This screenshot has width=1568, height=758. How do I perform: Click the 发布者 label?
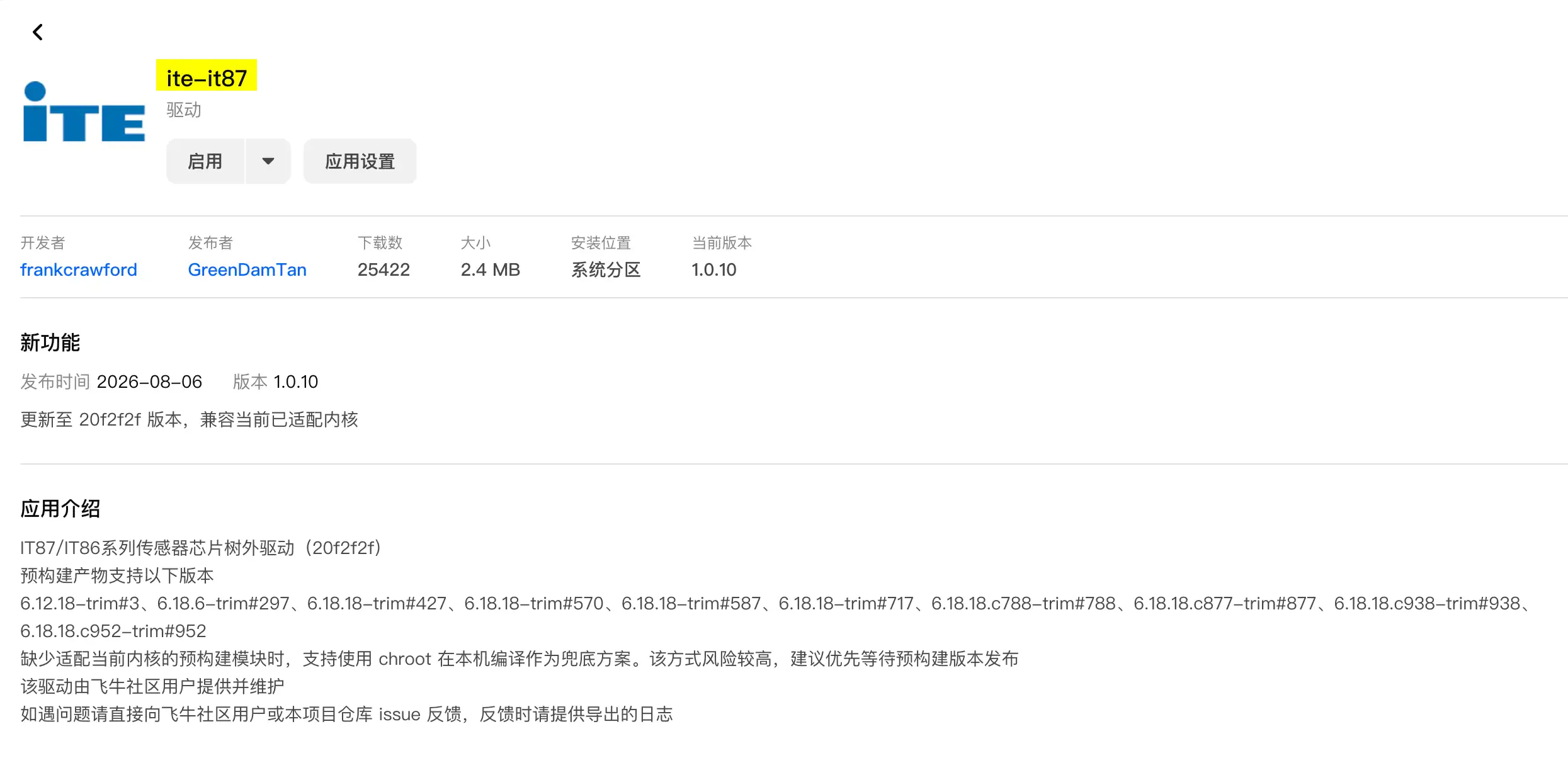[210, 243]
